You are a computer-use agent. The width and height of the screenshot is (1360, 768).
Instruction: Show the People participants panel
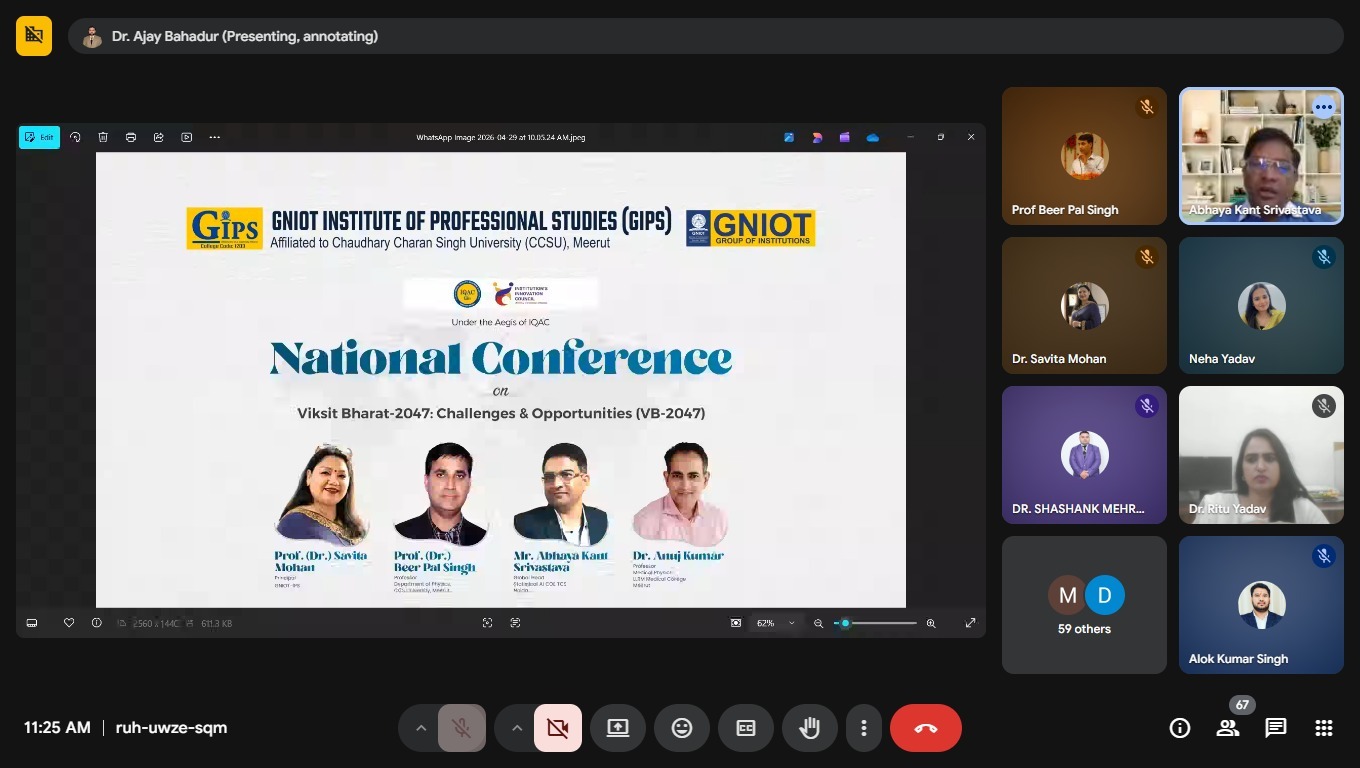(x=1228, y=728)
